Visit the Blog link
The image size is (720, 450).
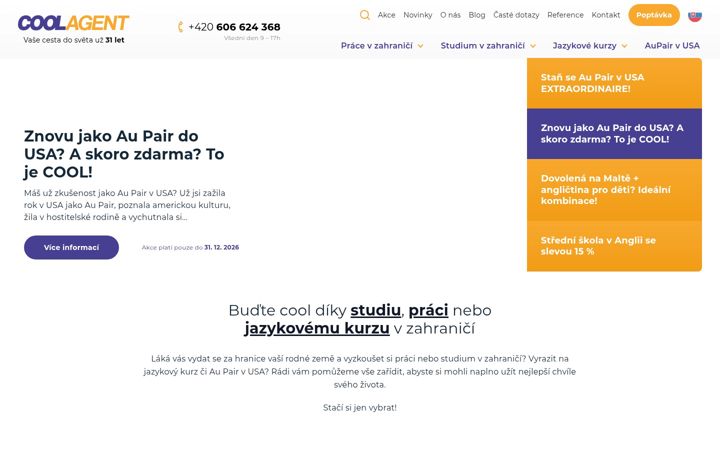(x=477, y=15)
